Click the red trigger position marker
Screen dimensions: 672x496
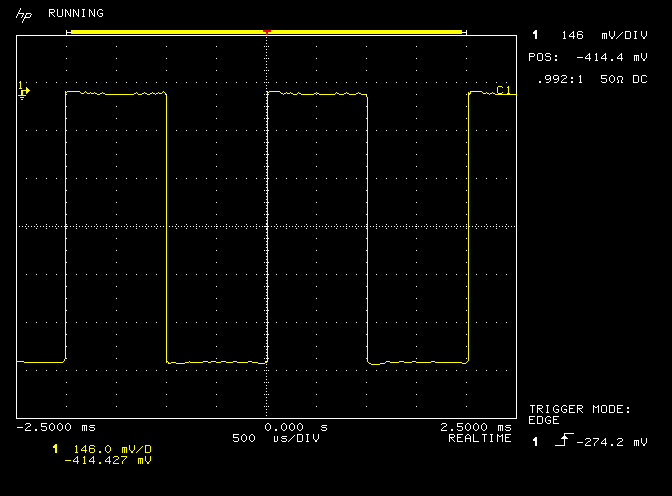point(267,32)
